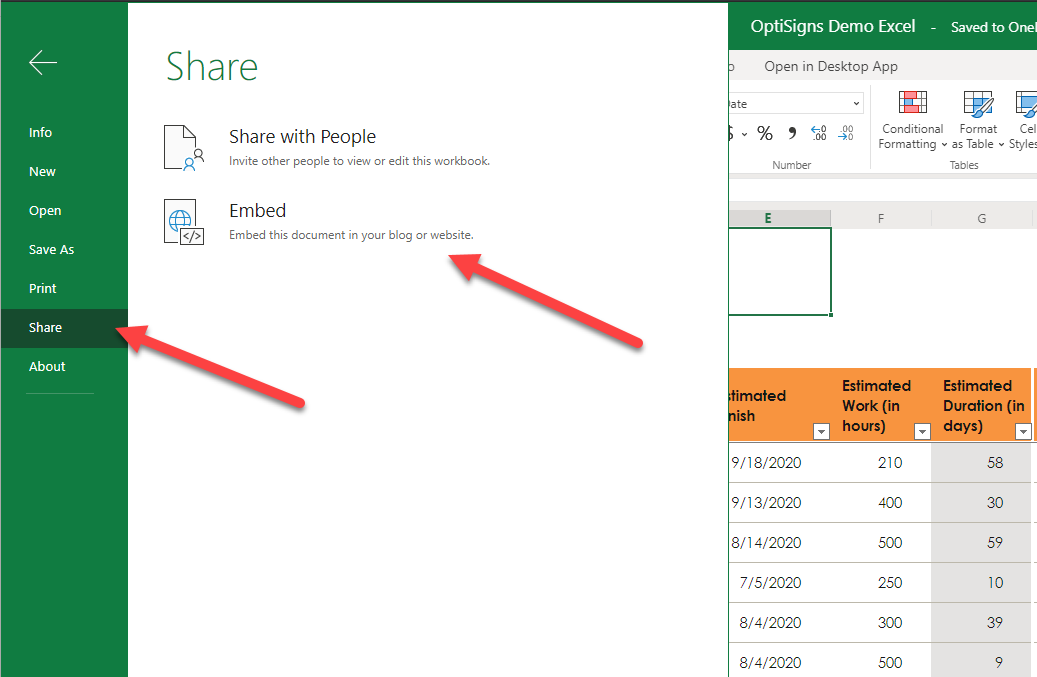Open Estimated Finish column filter dropdown
The height and width of the screenshot is (677, 1037).
point(821,432)
